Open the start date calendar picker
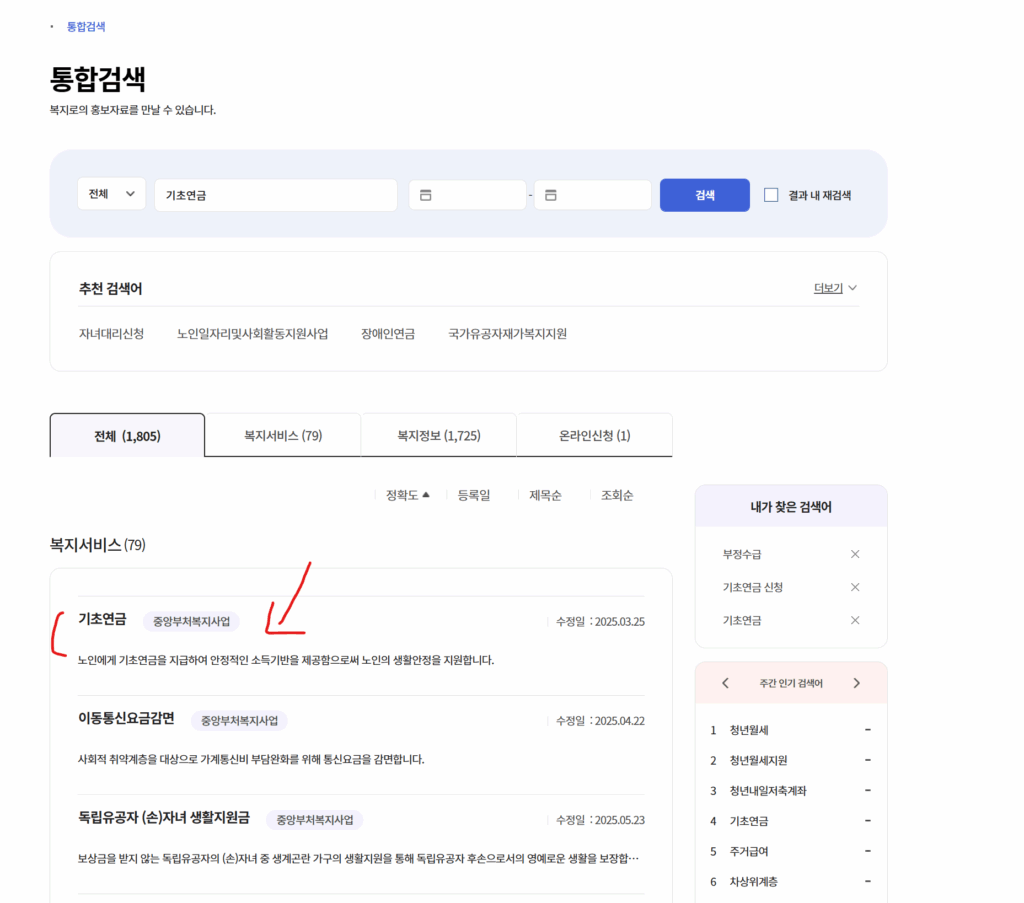The width and height of the screenshot is (1024, 903). coord(426,195)
